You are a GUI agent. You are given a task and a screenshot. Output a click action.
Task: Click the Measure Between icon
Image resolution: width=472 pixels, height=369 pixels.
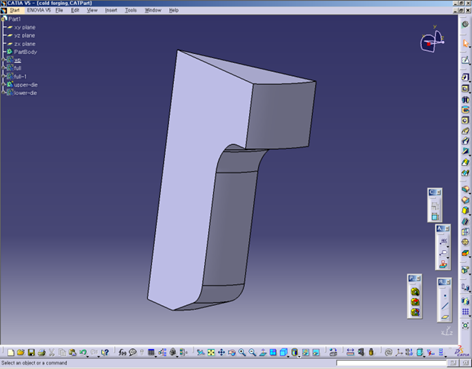click(x=350, y=352)
